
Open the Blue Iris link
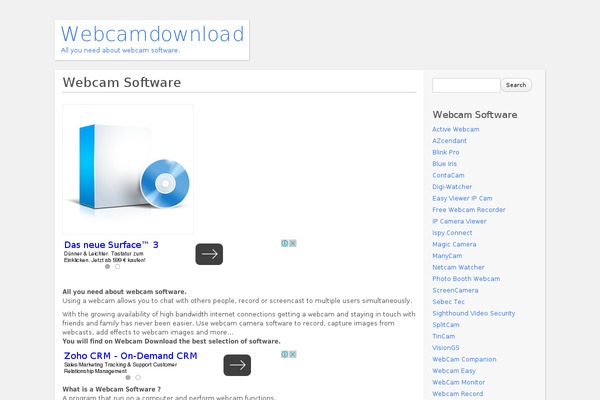[x=444, y=164]
